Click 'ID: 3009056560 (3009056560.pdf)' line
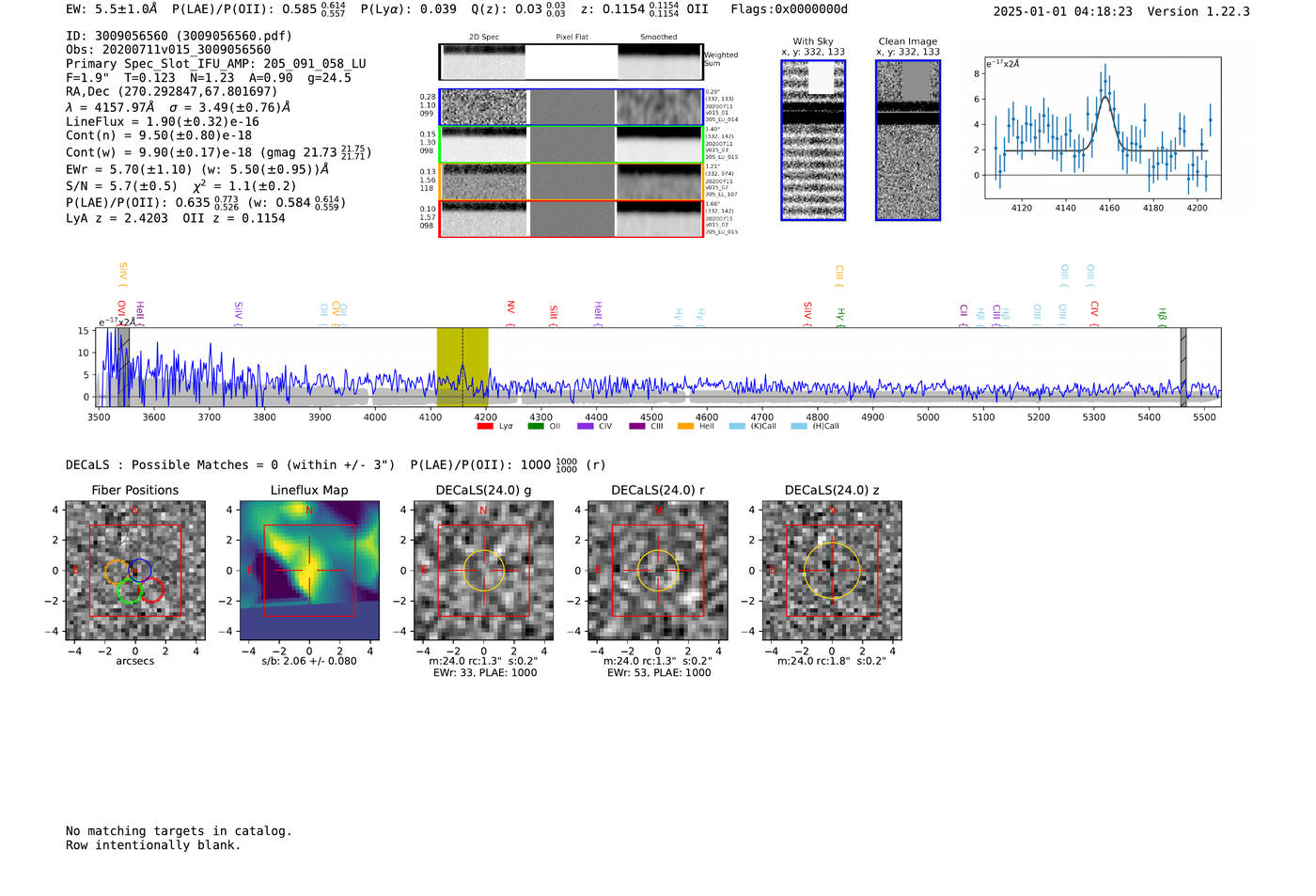The height and width of the screenshot is (896, 1316). point(179,36)
